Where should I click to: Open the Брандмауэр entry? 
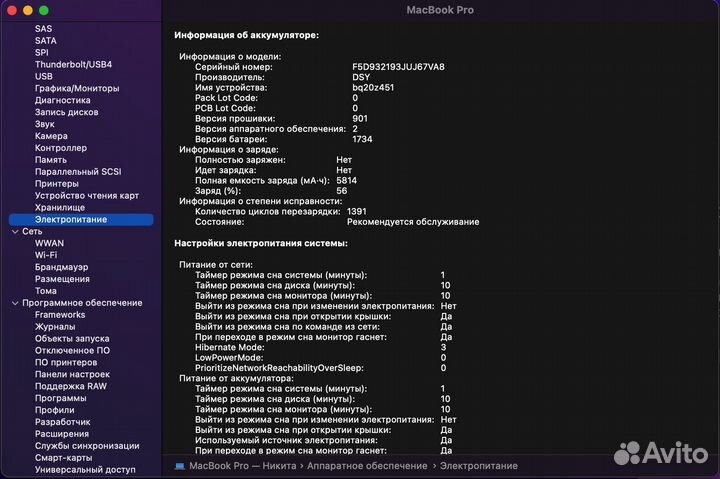coord(61,267)
